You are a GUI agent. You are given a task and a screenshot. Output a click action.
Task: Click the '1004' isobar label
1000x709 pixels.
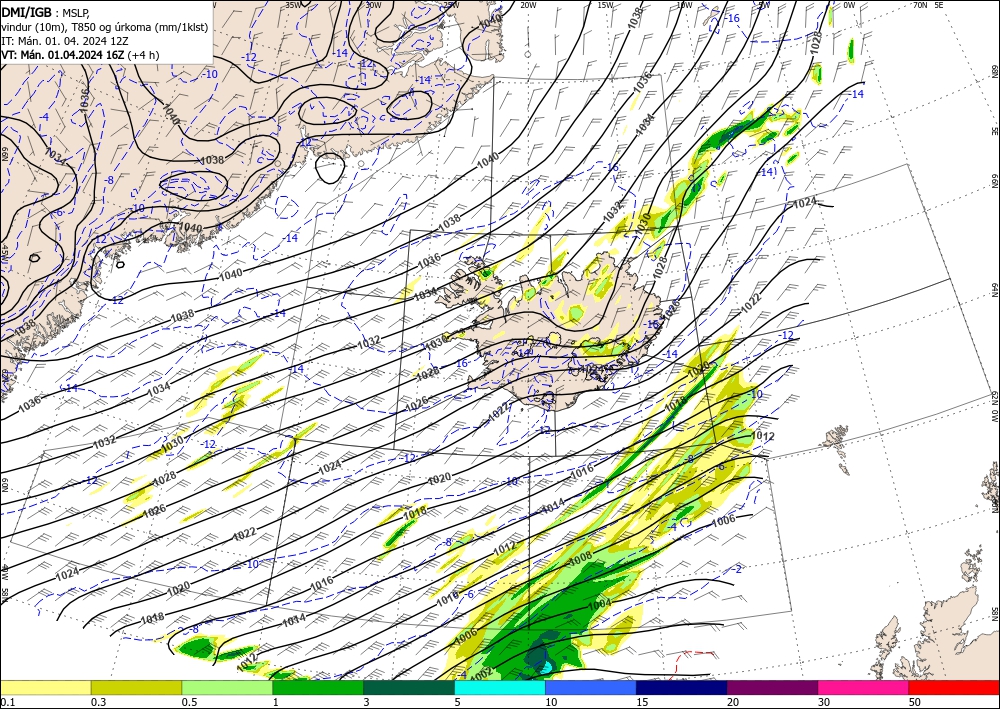pos(599,603)
